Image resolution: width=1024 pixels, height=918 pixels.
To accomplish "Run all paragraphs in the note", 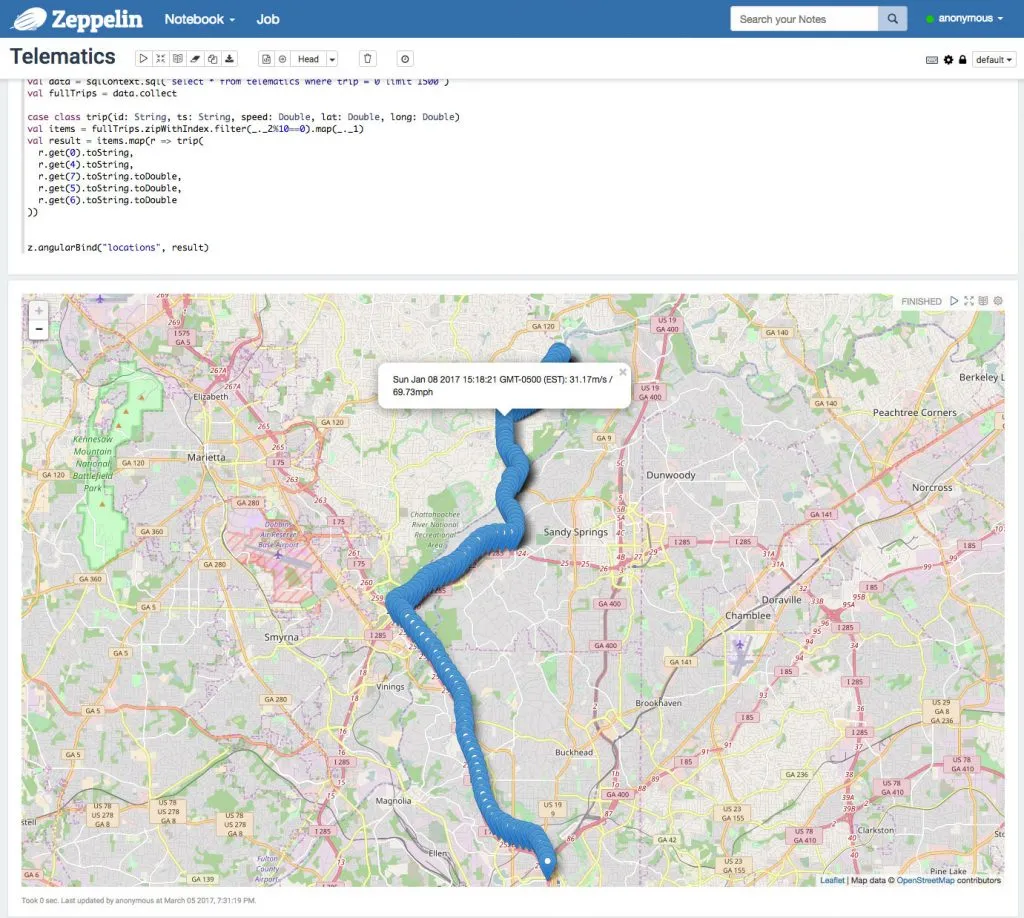I will pyautogui.click(x=144, y=60).
